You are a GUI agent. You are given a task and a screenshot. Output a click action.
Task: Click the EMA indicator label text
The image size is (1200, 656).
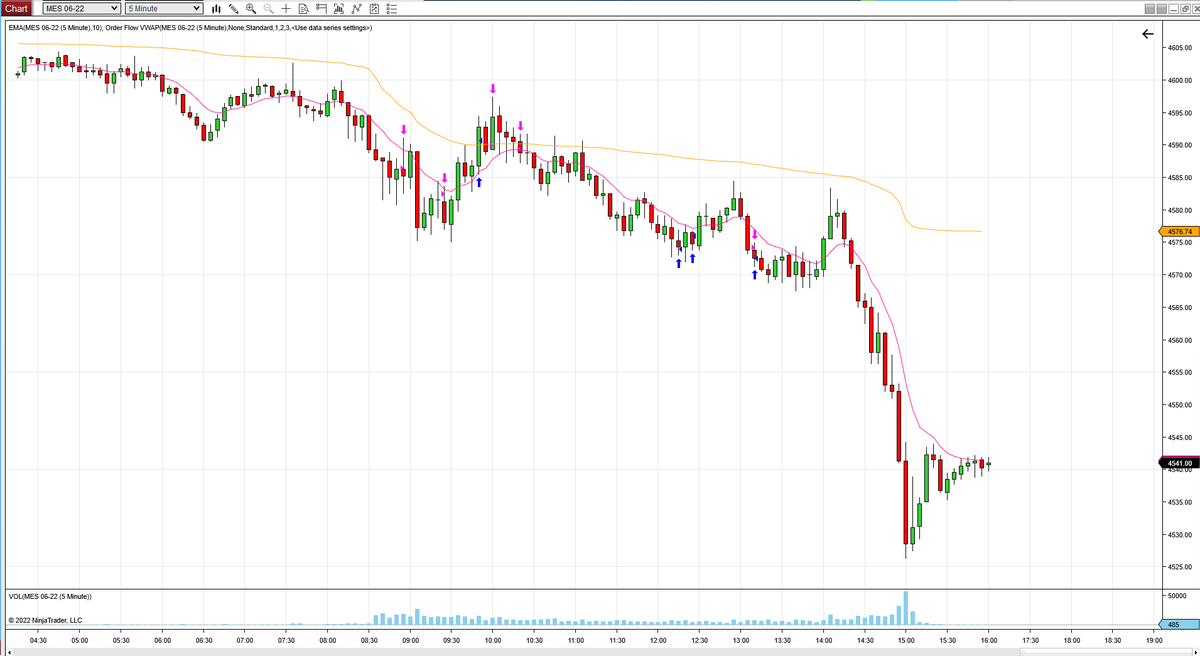(190, 28)
